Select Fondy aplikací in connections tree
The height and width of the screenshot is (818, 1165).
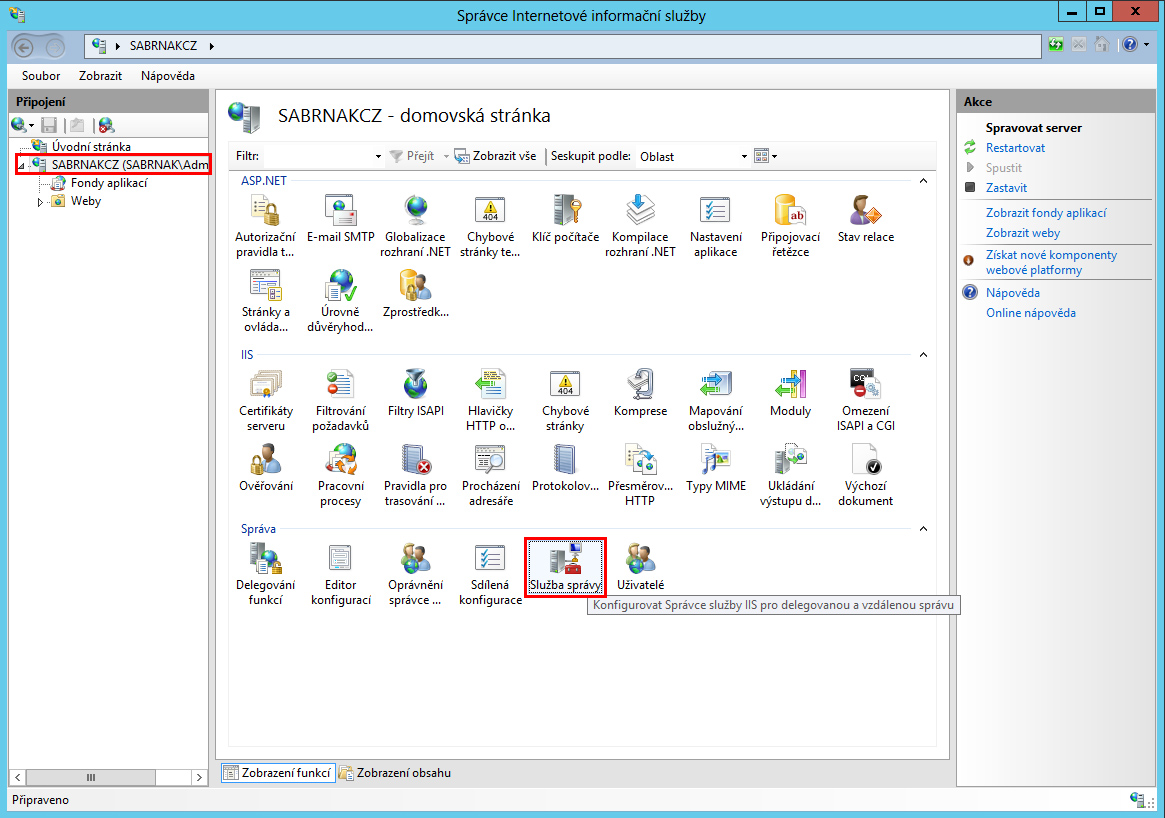coord(108,183)
